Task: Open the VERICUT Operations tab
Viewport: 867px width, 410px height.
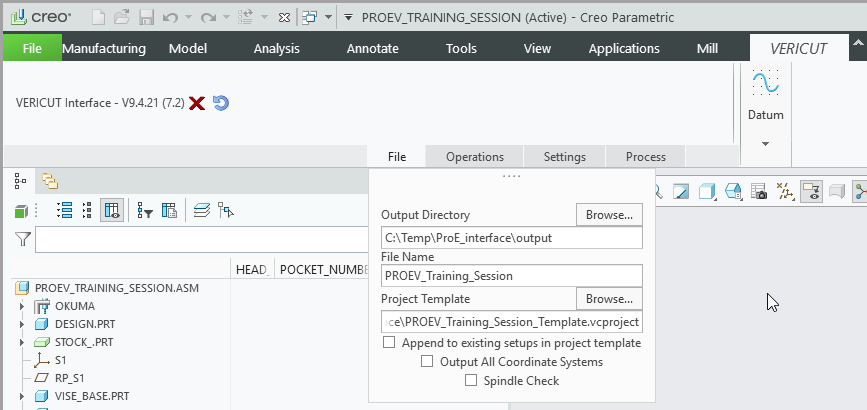Action: click(x=475, y=157)
